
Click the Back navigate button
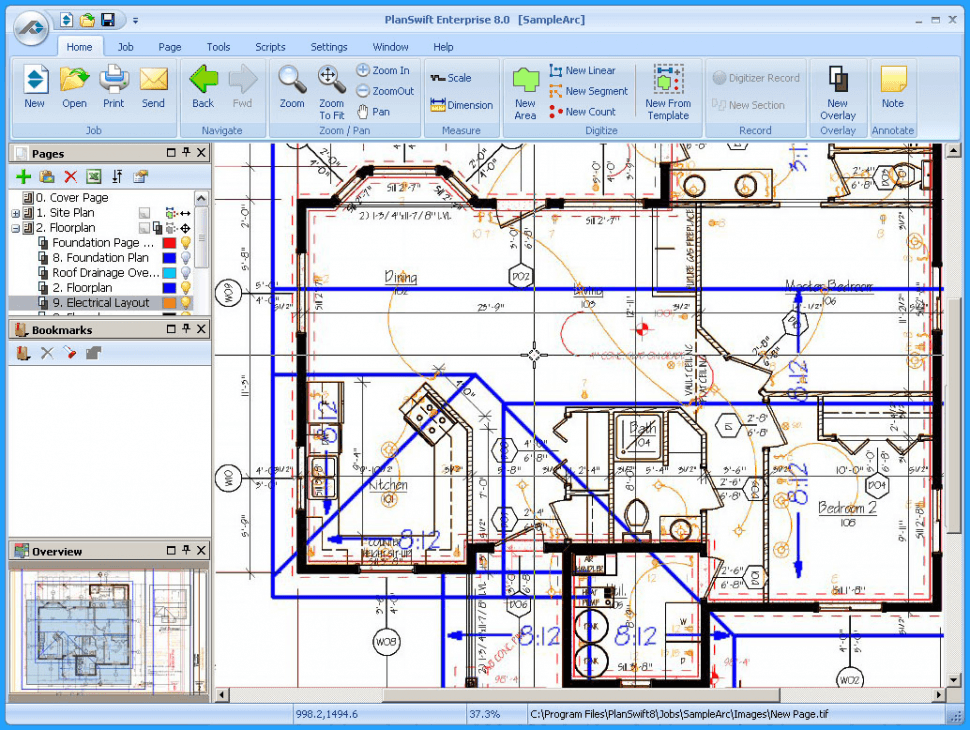203,87
